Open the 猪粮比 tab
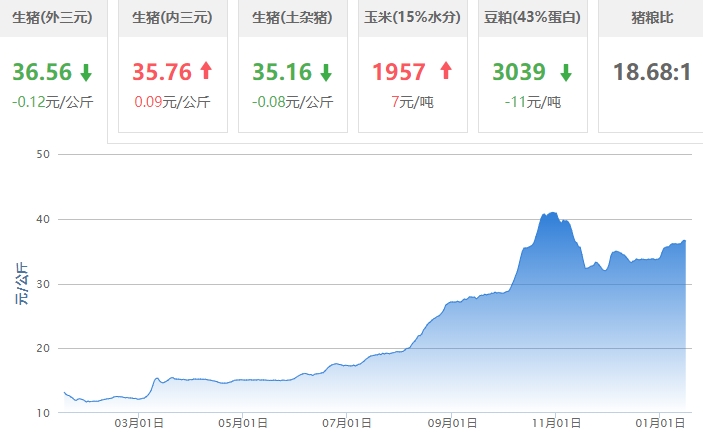The image size is (703, 438). [x=652, y=18]
